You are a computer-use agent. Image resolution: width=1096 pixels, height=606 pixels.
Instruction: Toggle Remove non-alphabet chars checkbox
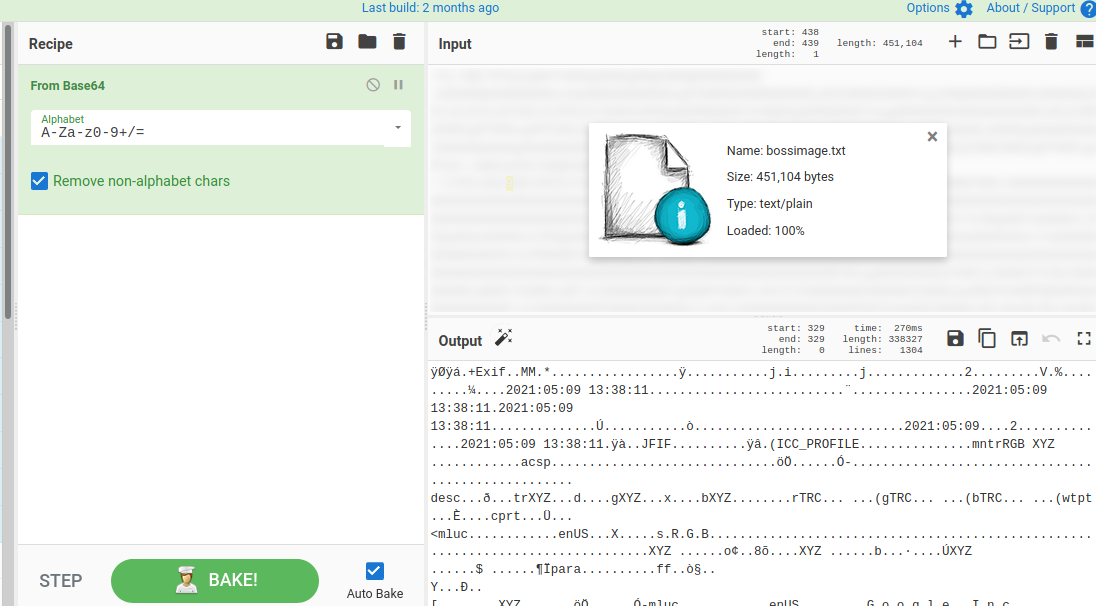click(40, 181)
